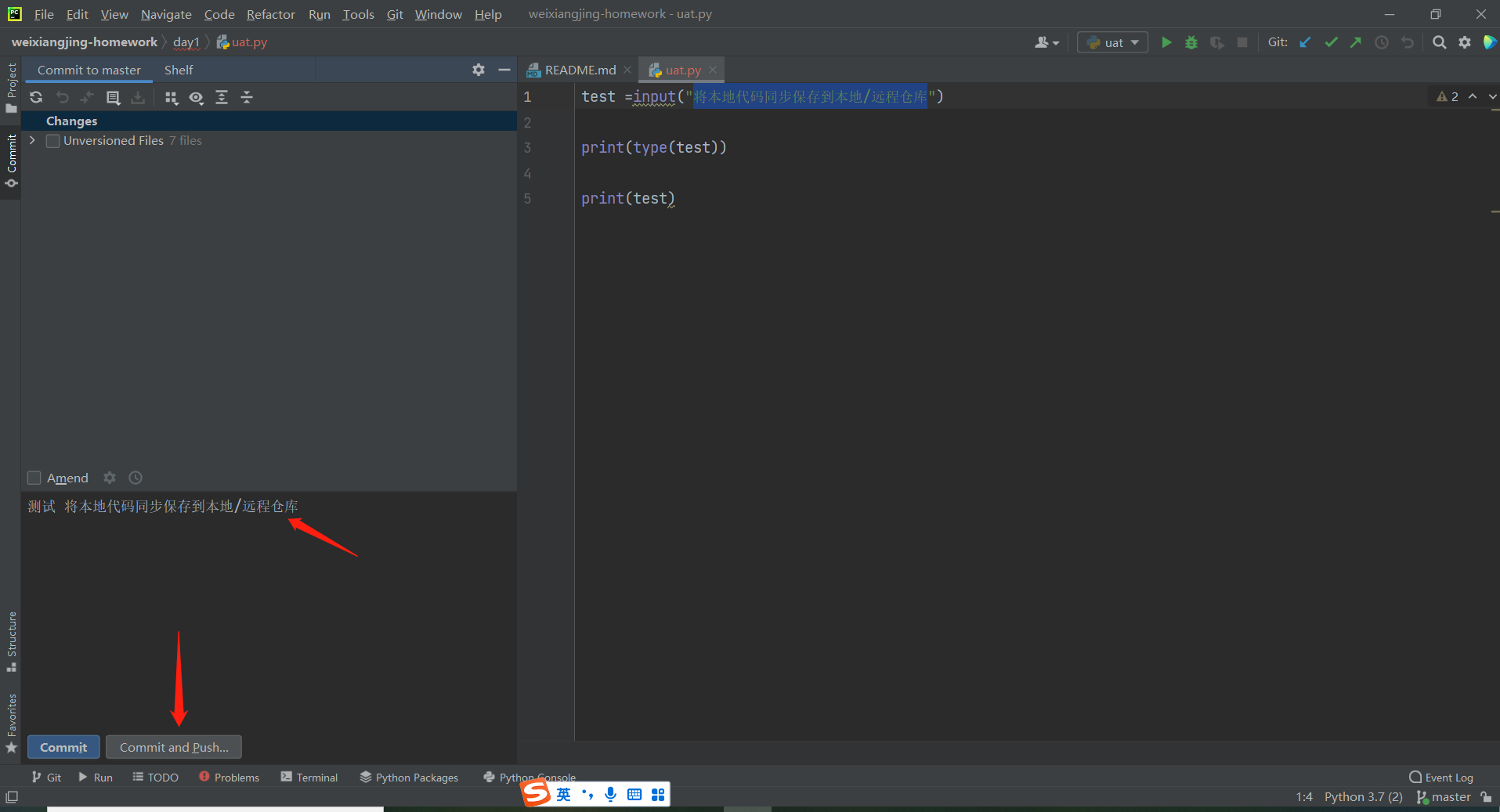Open the Terminal tool window

pos(309,777)
